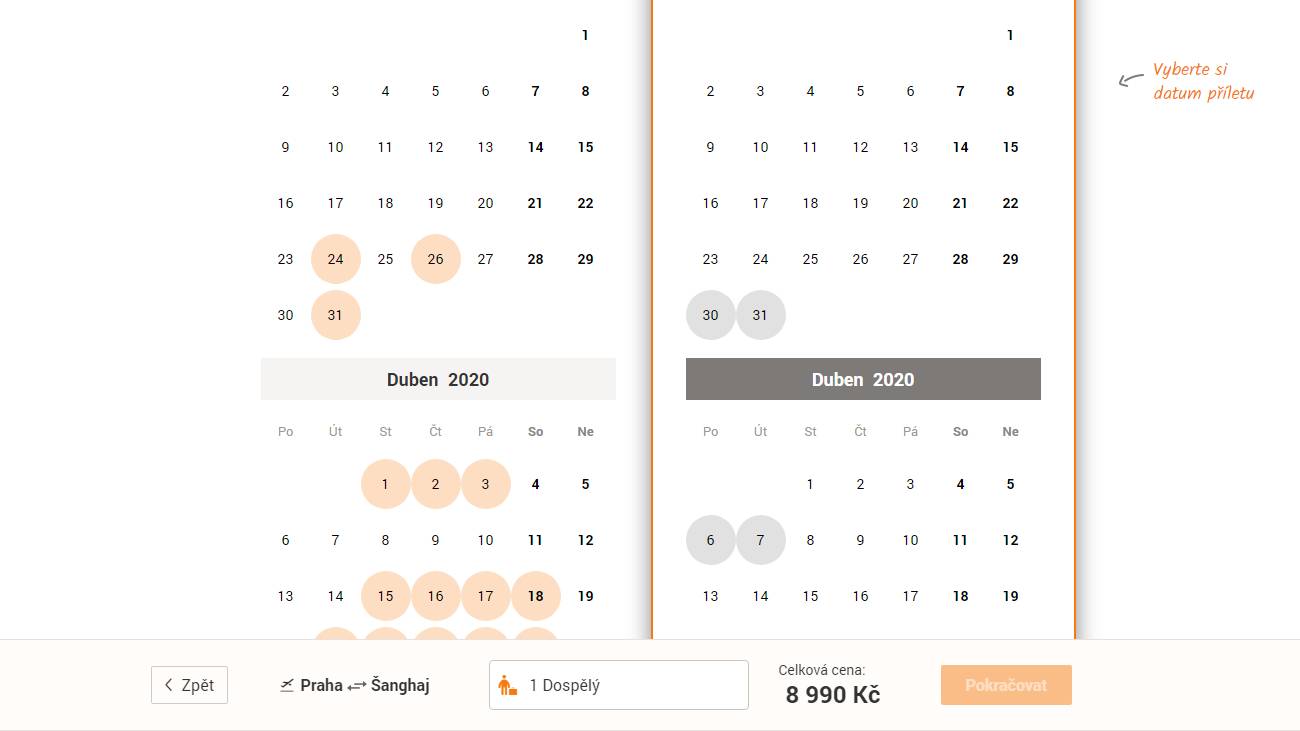
Task: Pick highlighted March 31 in left calendar
Action: [x=335, y=315]
